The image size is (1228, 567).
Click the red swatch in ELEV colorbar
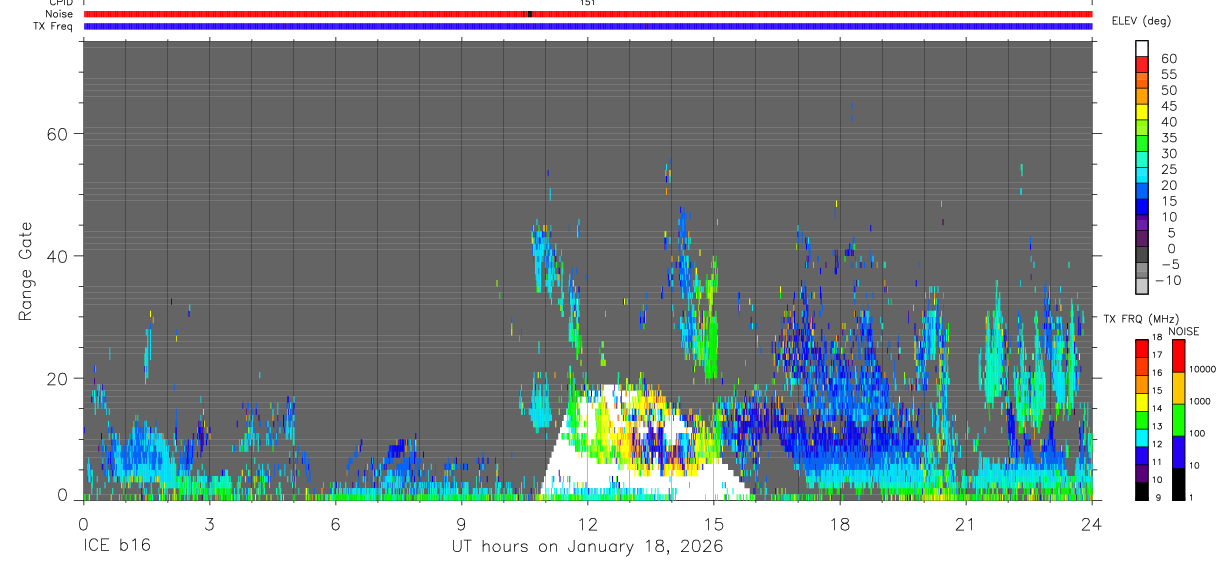1142,64
